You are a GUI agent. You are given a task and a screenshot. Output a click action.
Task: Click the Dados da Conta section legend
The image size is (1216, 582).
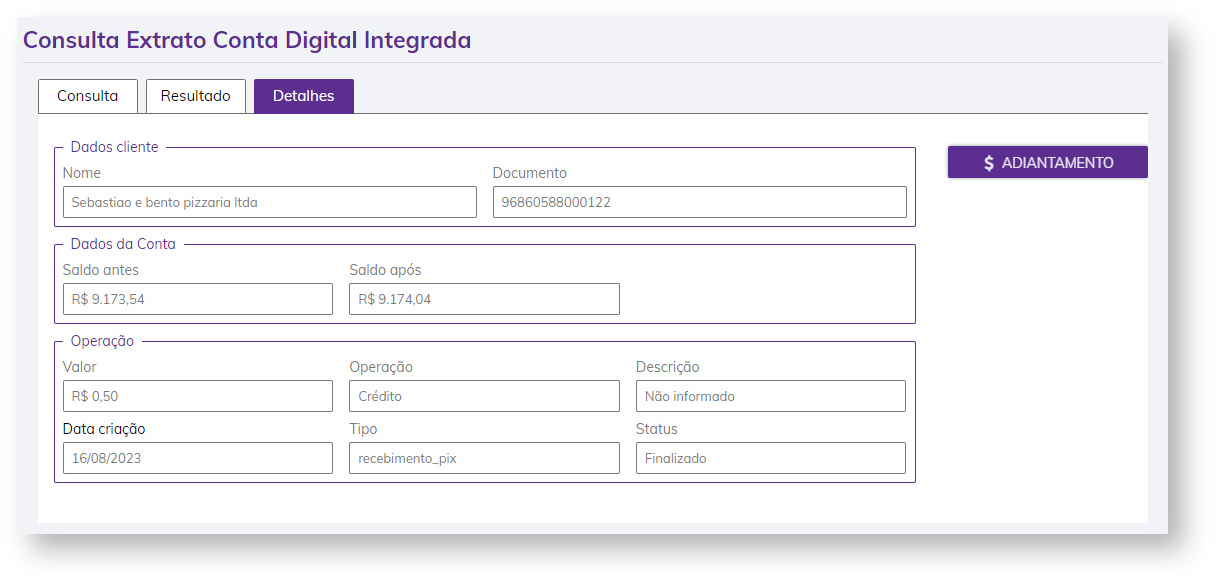tap(123, 244)
